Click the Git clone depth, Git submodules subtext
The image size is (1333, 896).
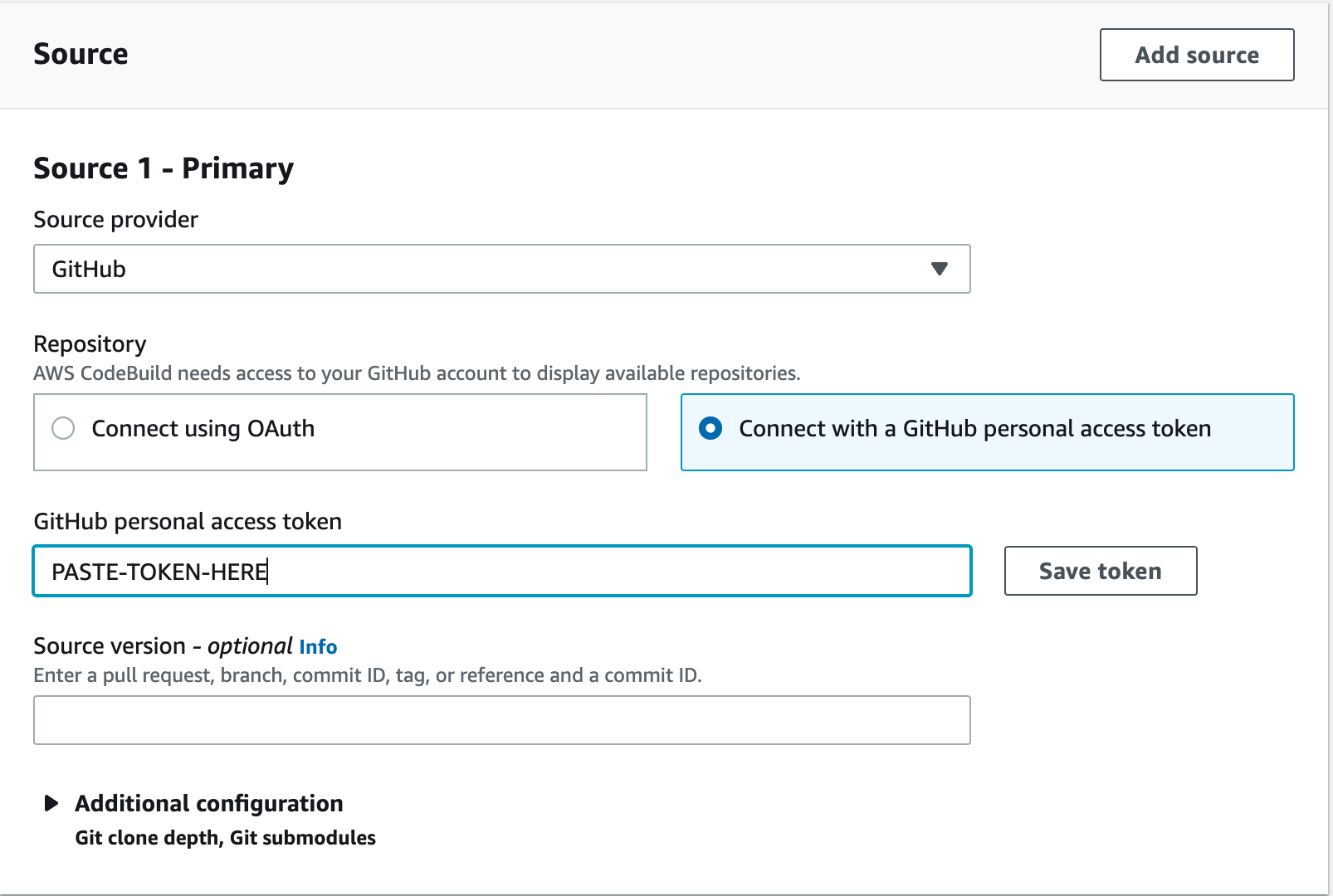(225, 838)
